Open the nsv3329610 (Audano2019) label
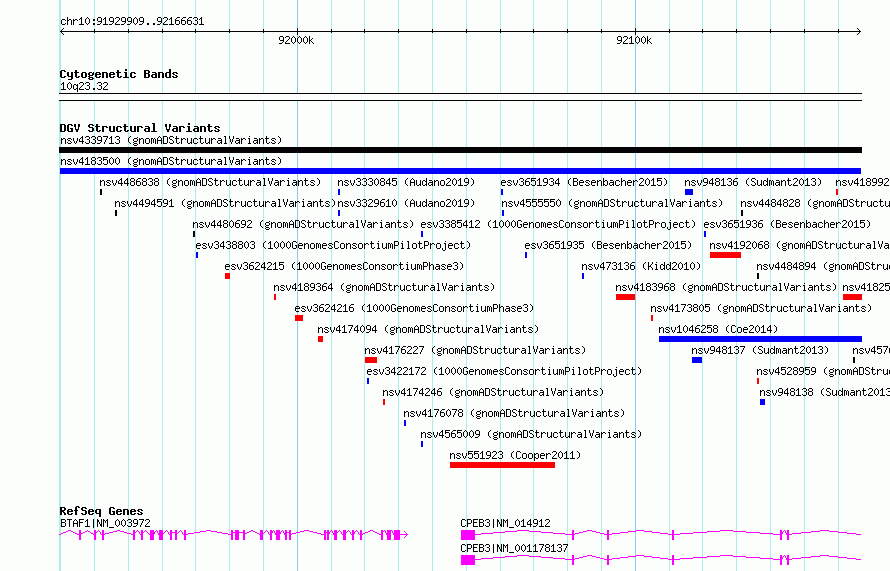The image size is (890, 571). pos(406,203)
